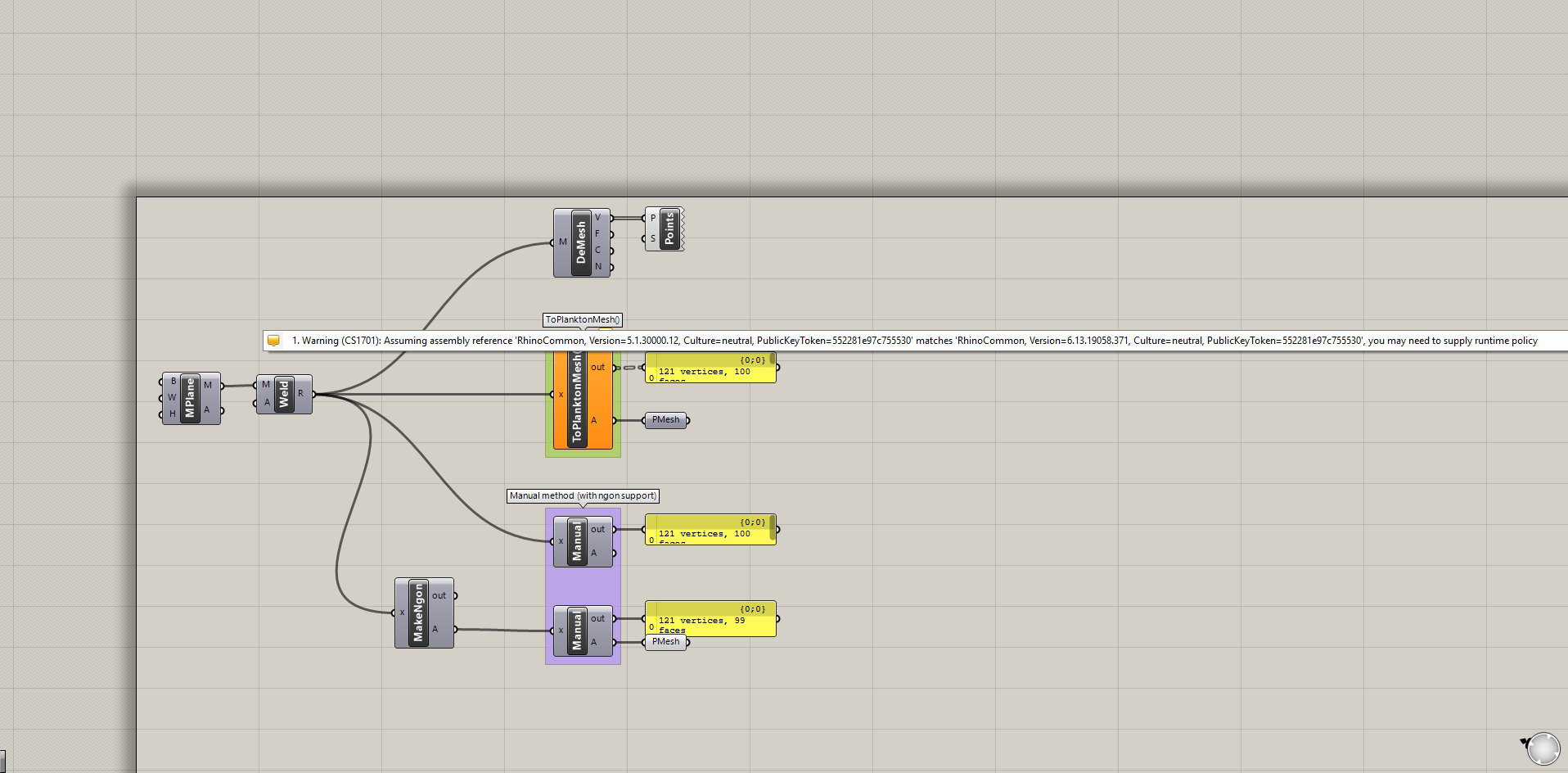1568x773 pixels.
Task: Click the out output of ToPlanktonMesh
Action: click(x=598, y=368)
